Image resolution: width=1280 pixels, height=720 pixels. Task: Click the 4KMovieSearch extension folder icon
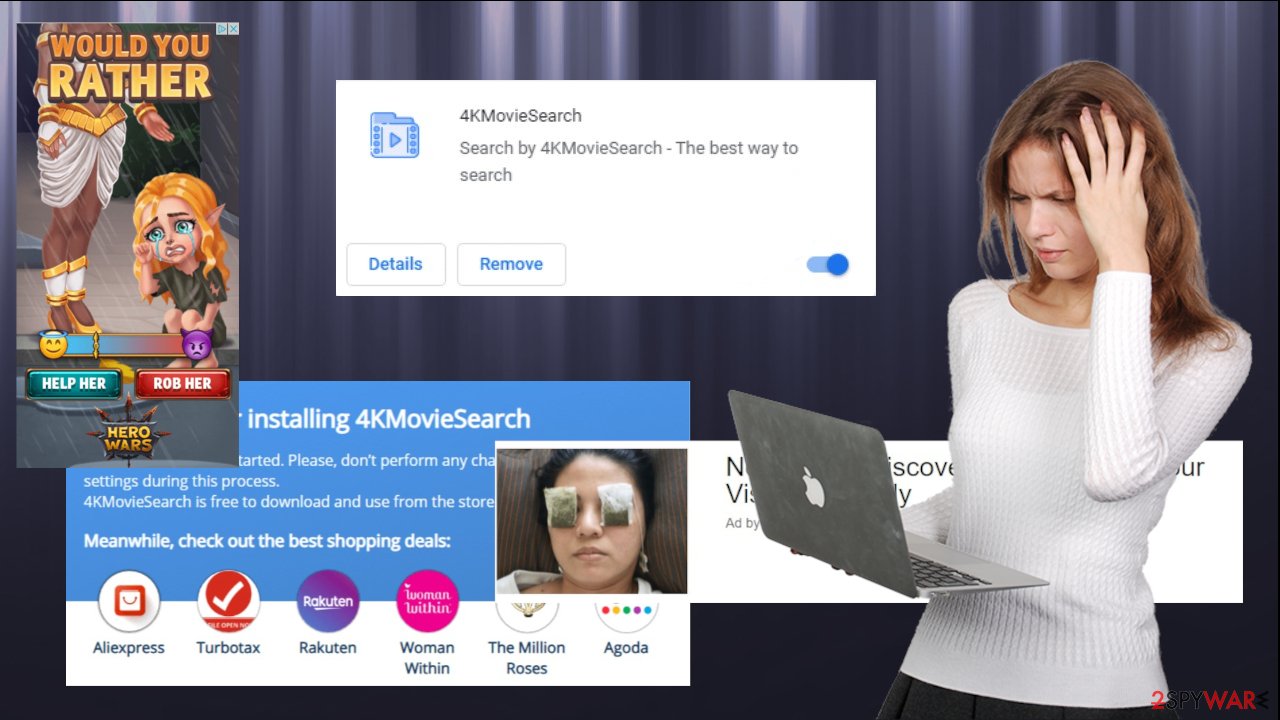(x=394, y=135)
